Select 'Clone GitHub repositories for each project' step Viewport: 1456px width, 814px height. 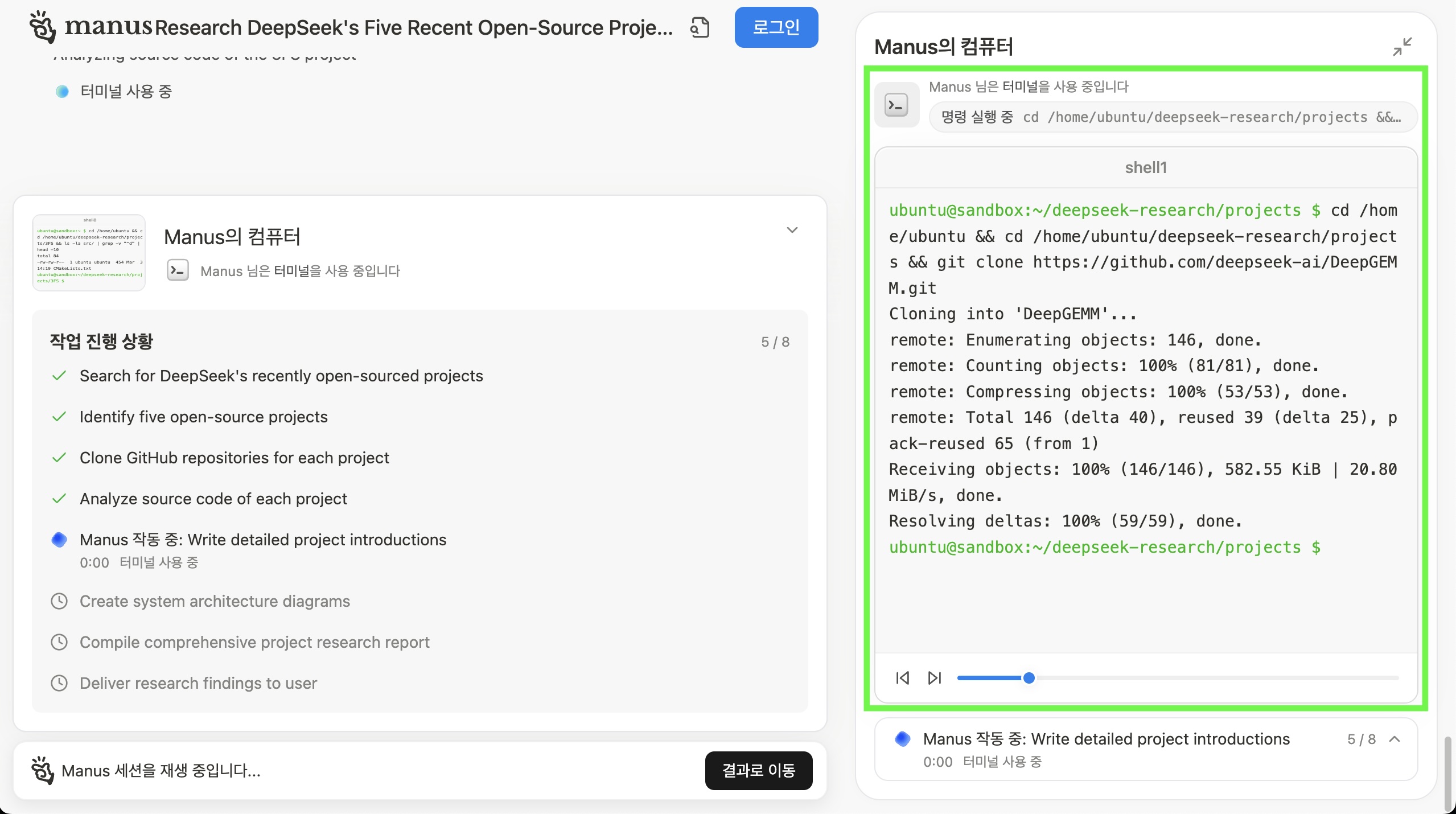coord(235,458)
